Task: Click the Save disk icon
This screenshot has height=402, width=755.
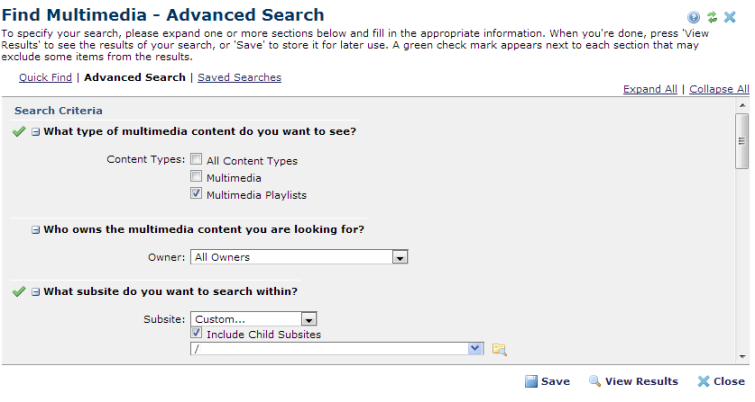Action: point(531,381)
